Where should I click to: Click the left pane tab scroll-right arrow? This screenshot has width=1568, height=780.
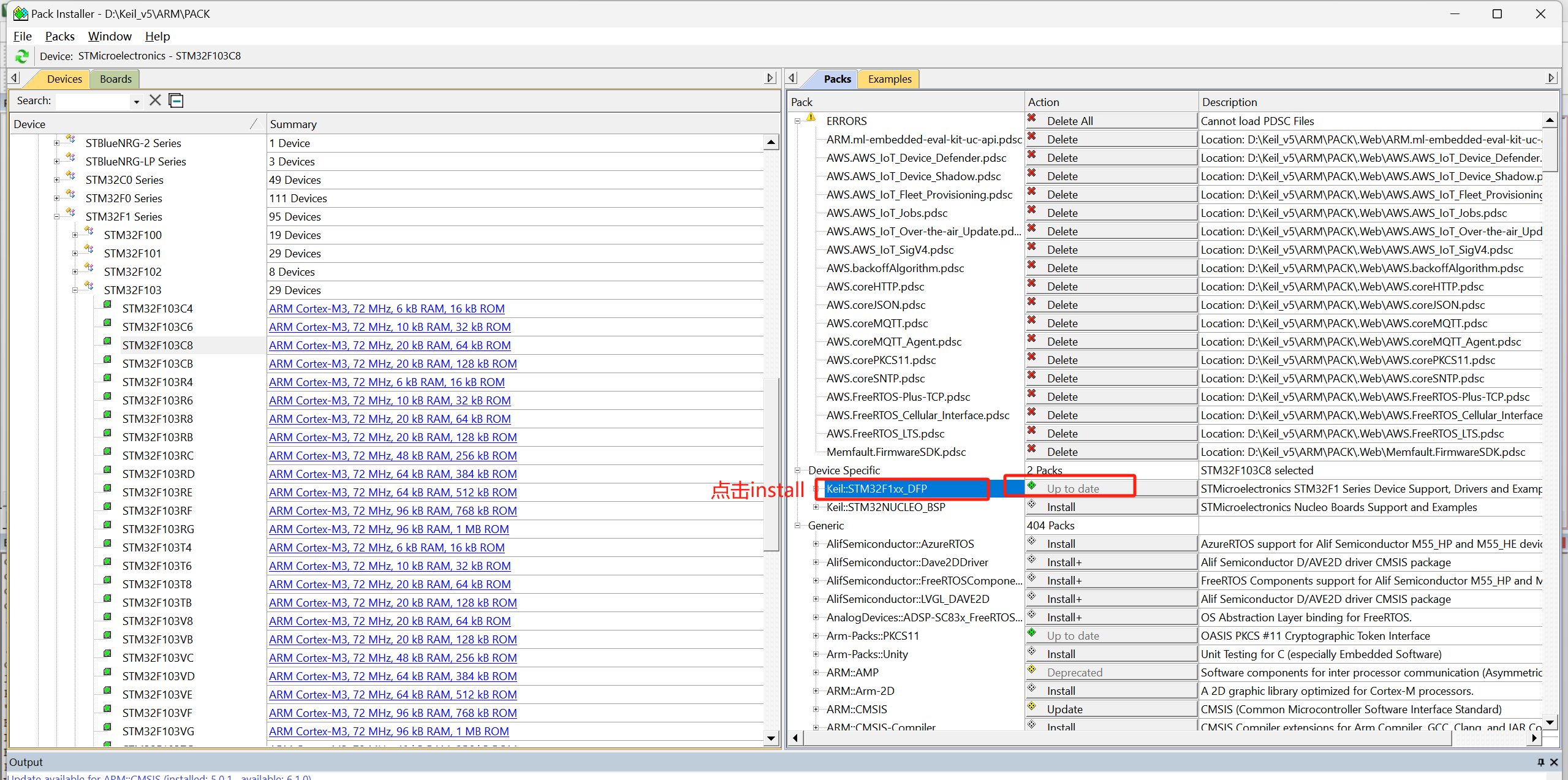tap(771, 78)
